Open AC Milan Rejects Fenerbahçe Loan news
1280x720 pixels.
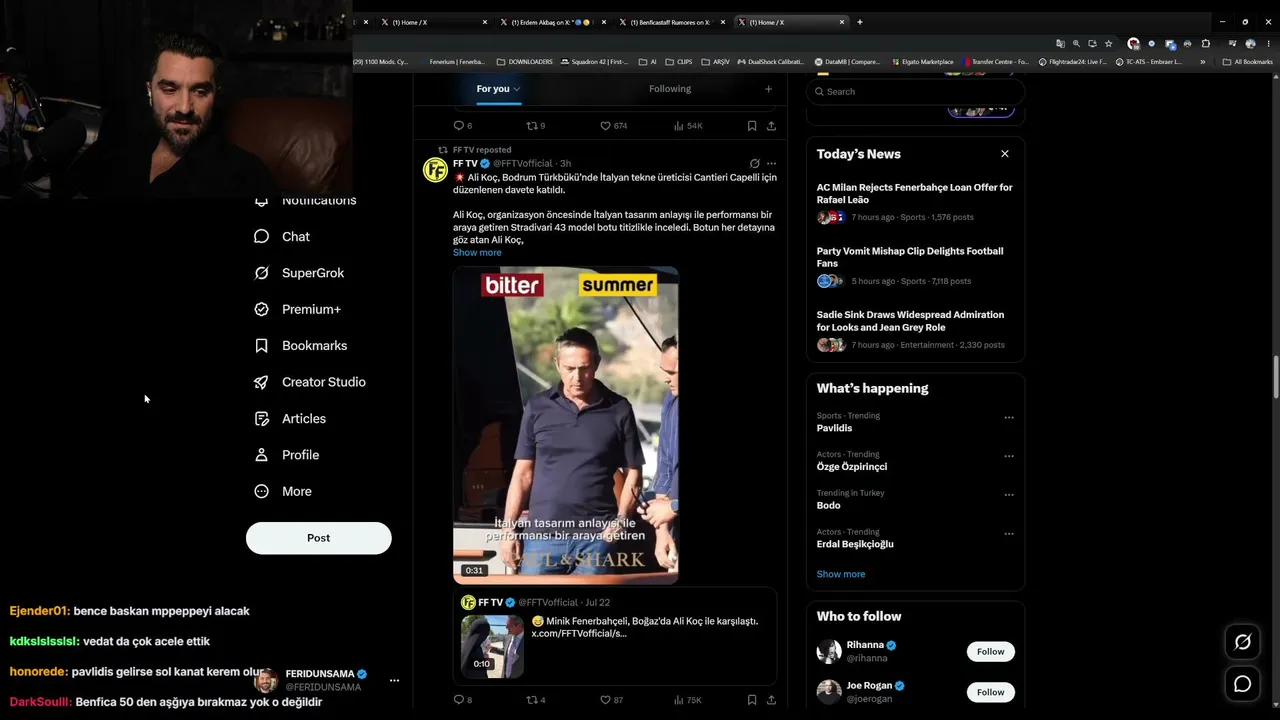[915, 202]
